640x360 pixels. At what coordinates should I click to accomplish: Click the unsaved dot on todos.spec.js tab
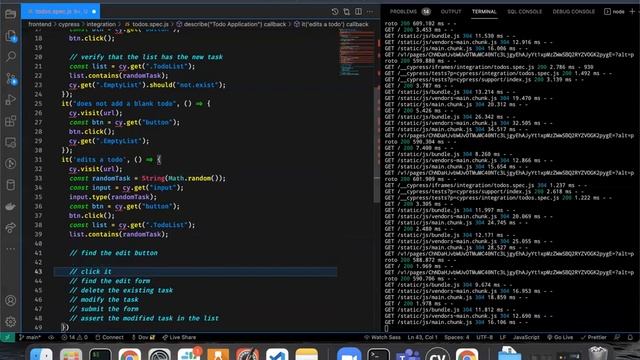[x=94, y=11]
